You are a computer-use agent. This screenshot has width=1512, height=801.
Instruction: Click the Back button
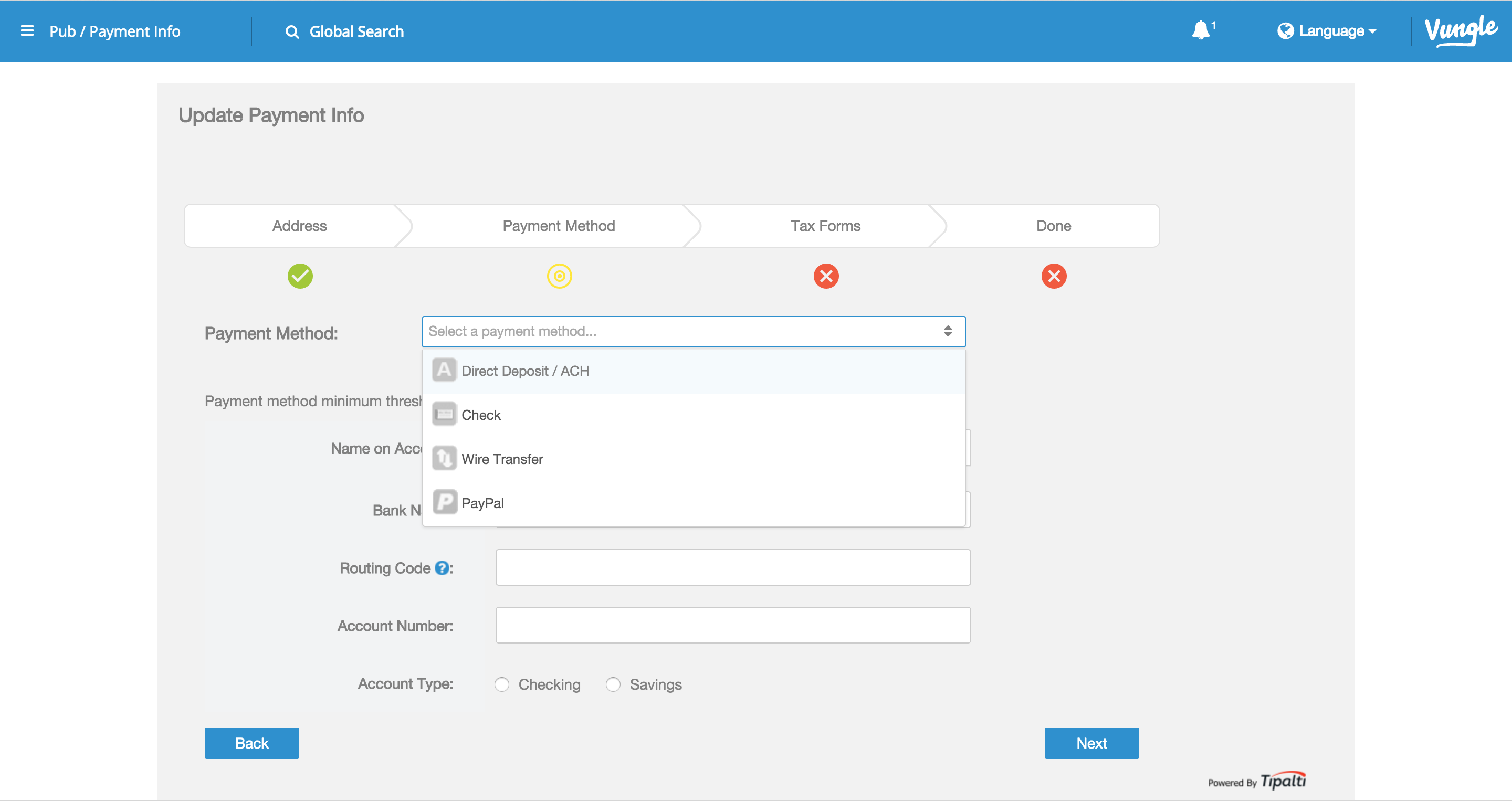252,743
